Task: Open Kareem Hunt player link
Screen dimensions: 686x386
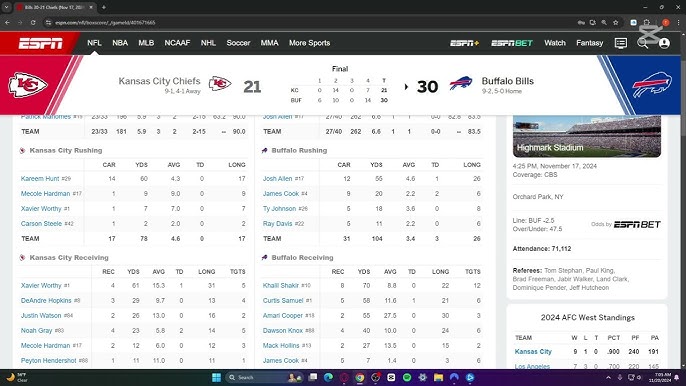Action: point(40,179)
